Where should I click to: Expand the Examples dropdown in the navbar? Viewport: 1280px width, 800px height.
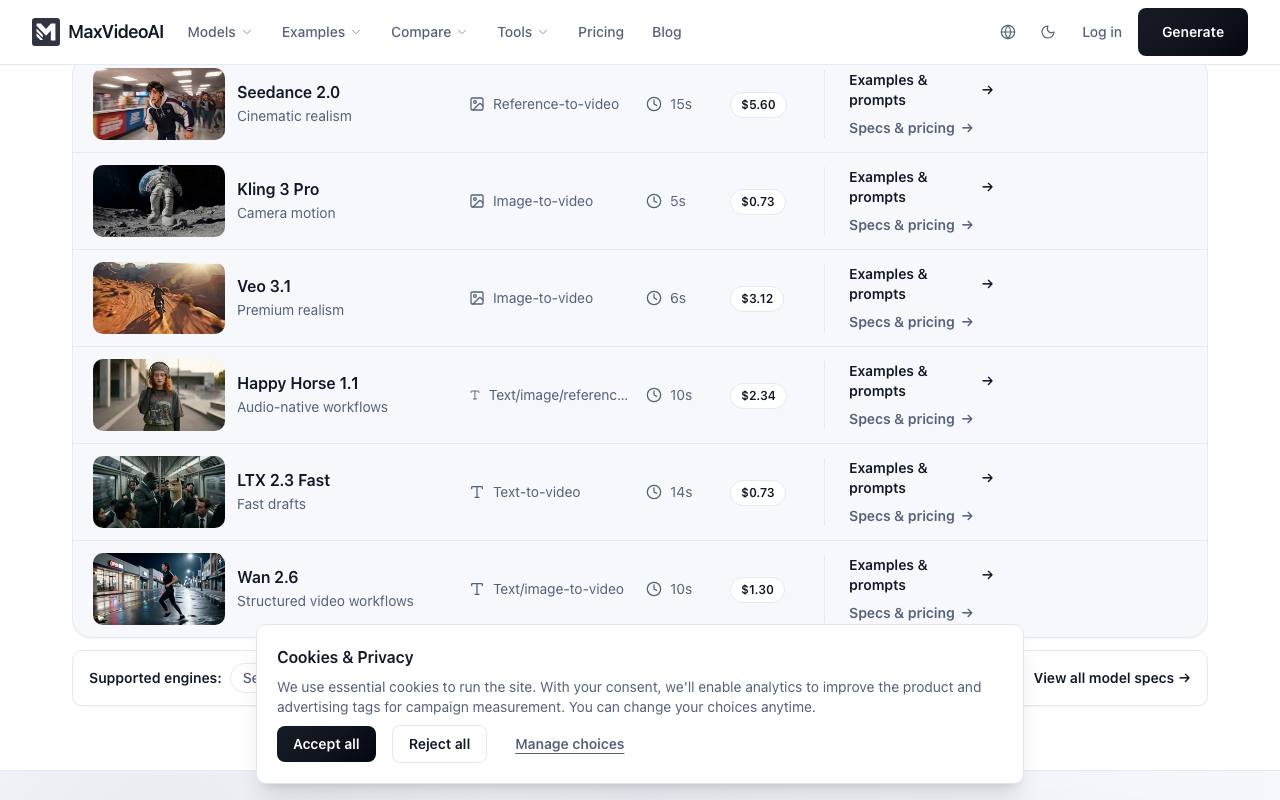(x=322, y=32)
